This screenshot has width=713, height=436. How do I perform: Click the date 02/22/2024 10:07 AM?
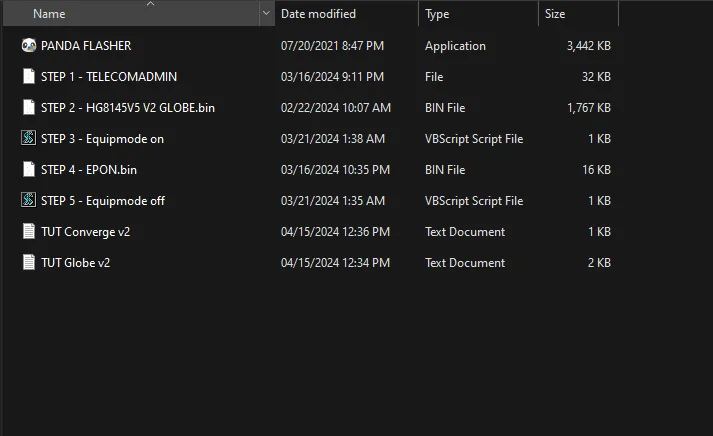(336, 108)
